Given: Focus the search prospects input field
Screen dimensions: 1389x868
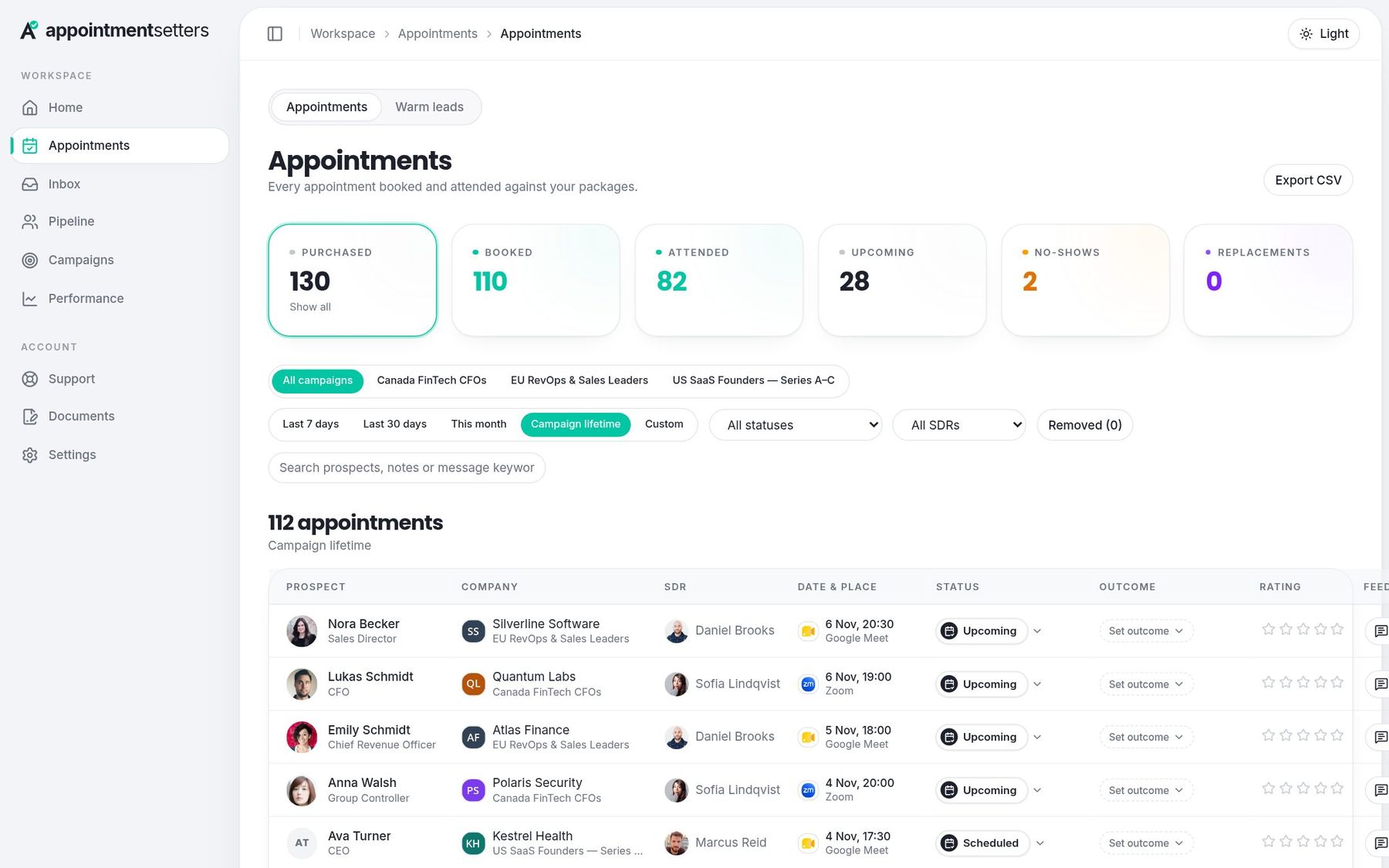Looking at the screenshot, I should tap(407, 468).
